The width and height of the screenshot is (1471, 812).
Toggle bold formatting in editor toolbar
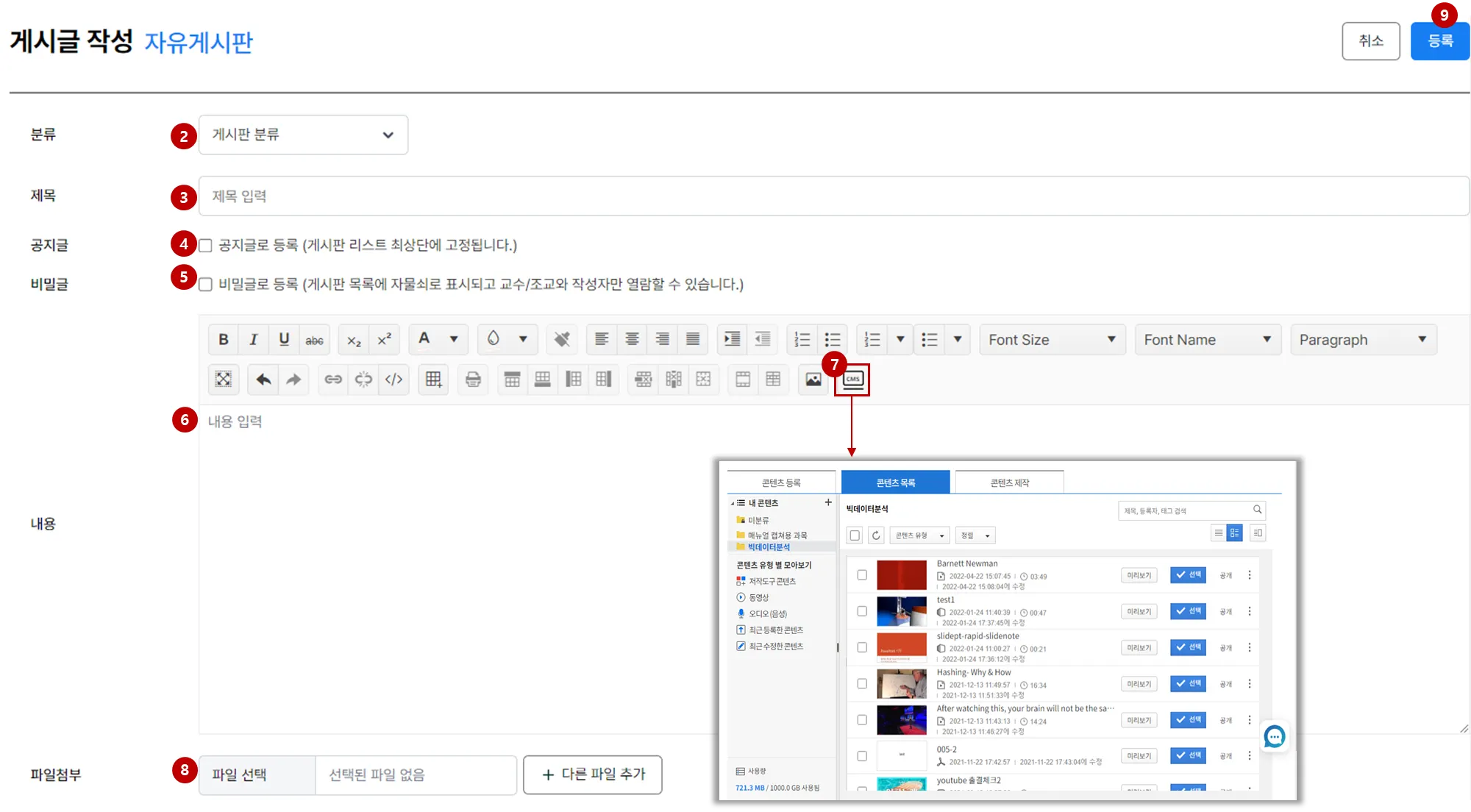[224, 340]
